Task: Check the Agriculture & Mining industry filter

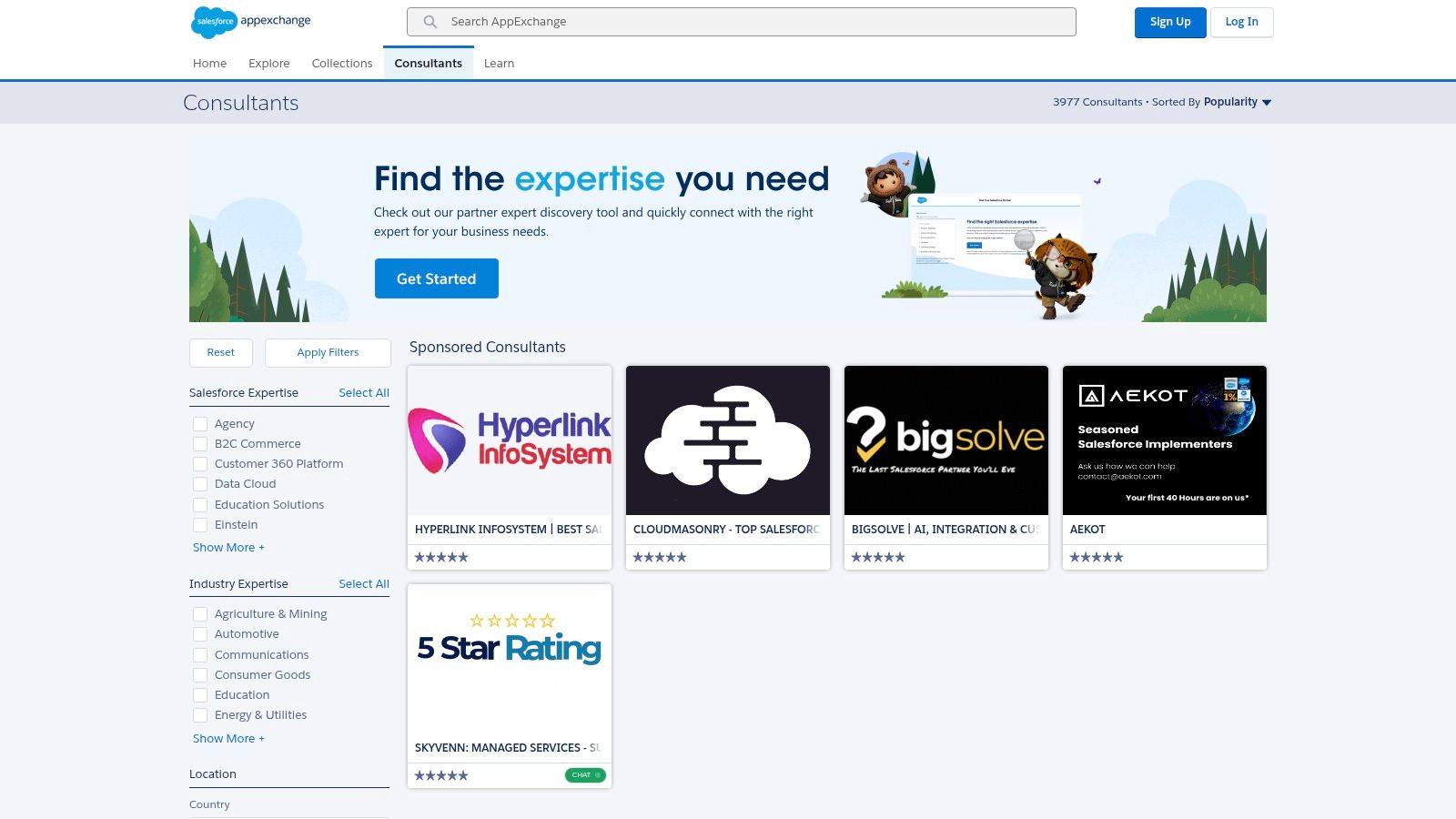Action: (200, 614)
